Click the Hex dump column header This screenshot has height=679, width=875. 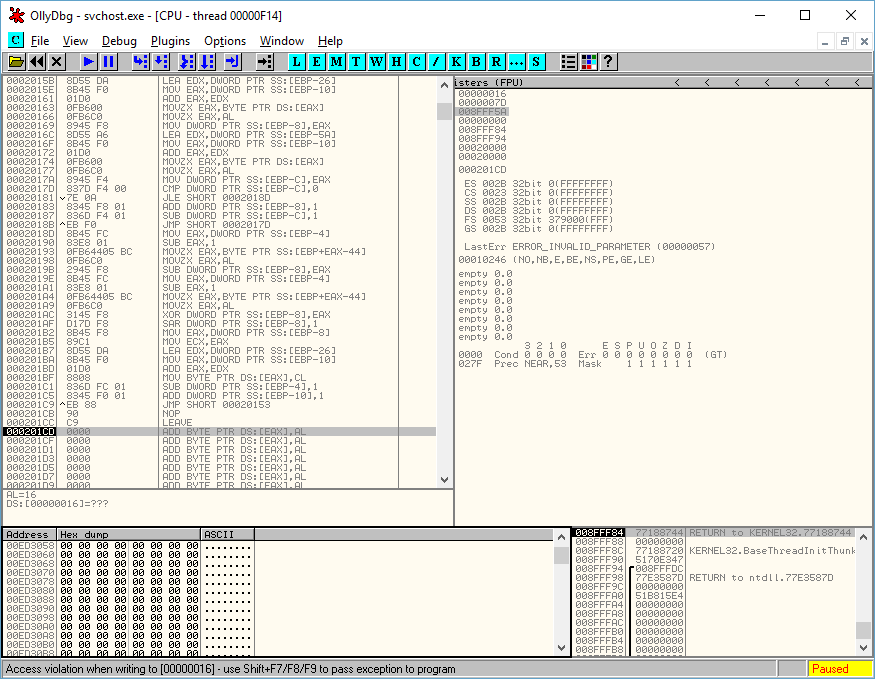pyautogui.click(x=128, y=534)
